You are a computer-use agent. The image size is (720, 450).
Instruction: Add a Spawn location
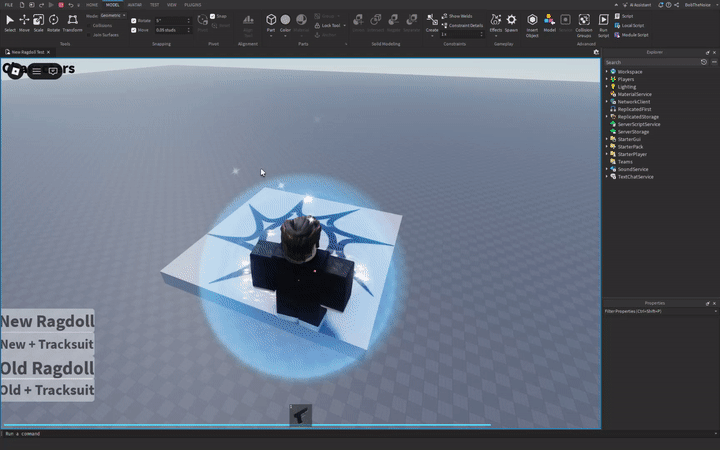(511, 20)
